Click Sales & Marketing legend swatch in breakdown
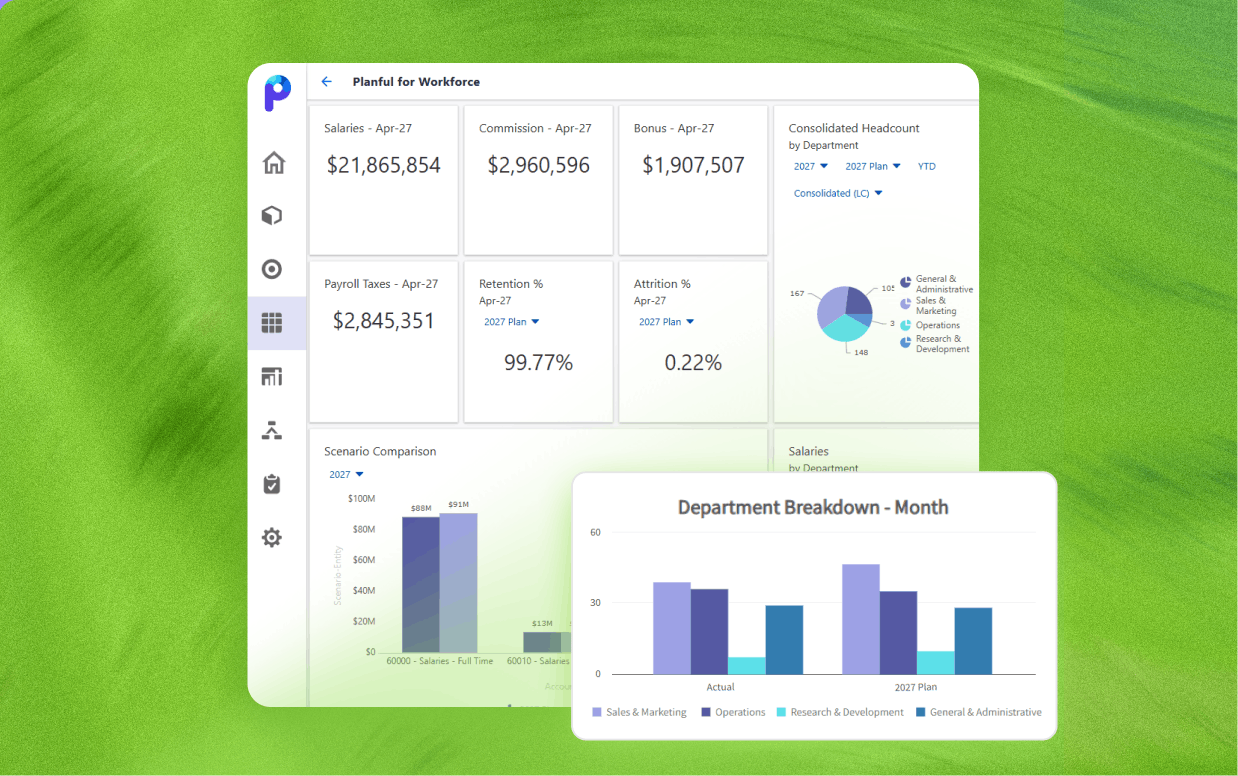 point(597,712)
